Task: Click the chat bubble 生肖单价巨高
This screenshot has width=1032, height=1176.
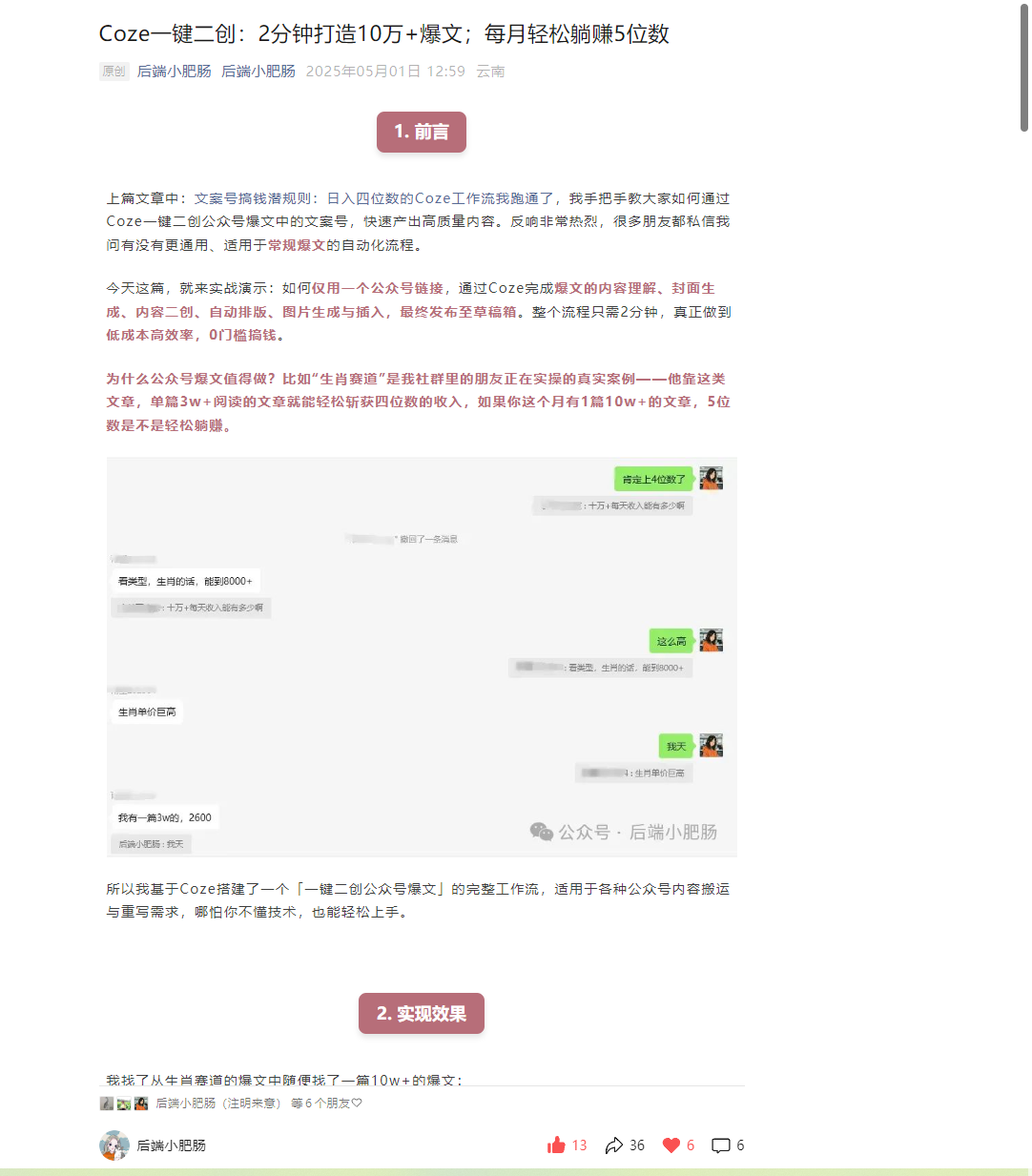Action: click(x=147, y=712)
